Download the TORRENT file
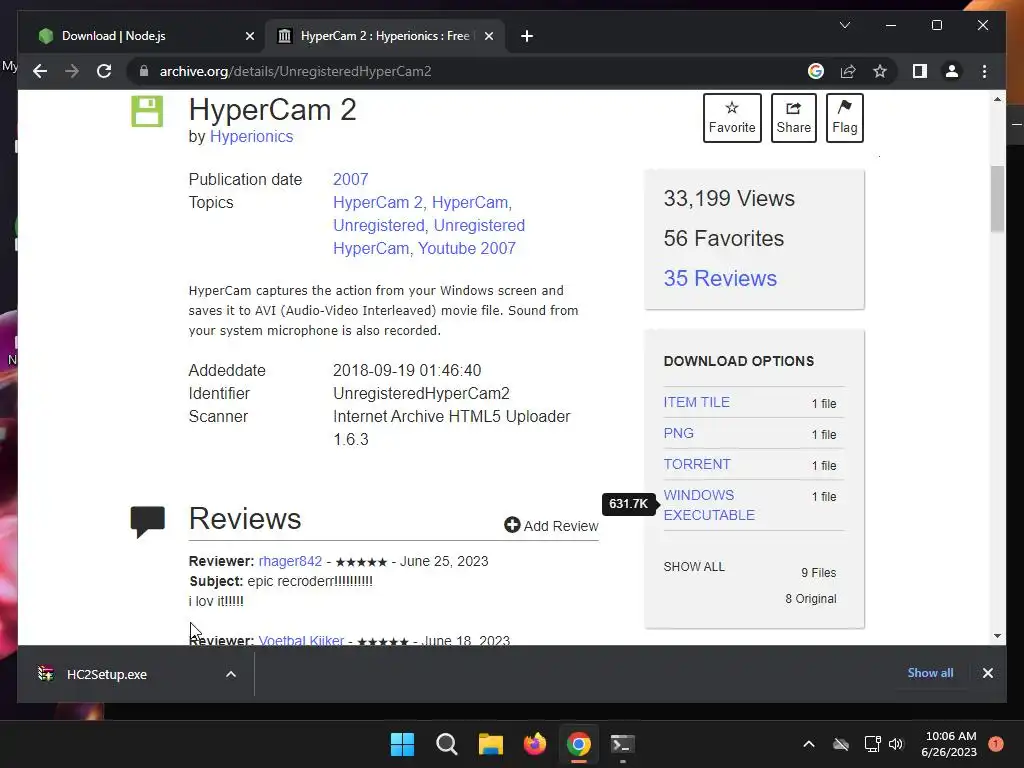 click(697, 464)
